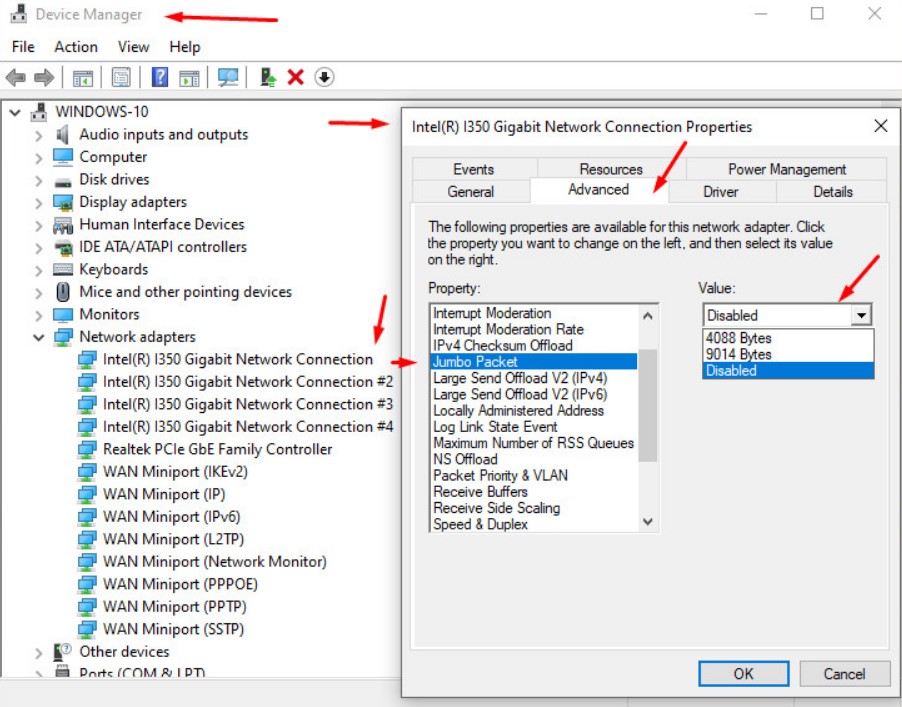Click the Monitors icon in tree
Viewport: 902px width, 707px height.
point(63,315)
